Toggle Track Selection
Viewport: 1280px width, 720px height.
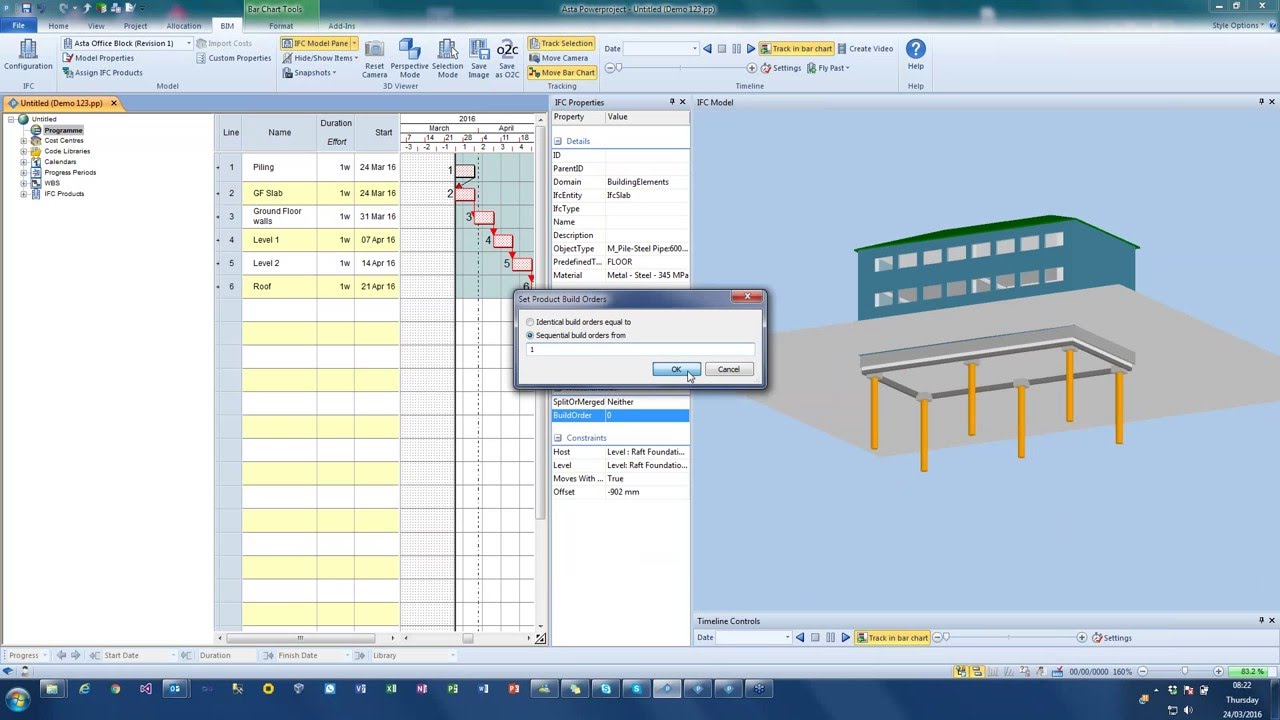(561, 43)
